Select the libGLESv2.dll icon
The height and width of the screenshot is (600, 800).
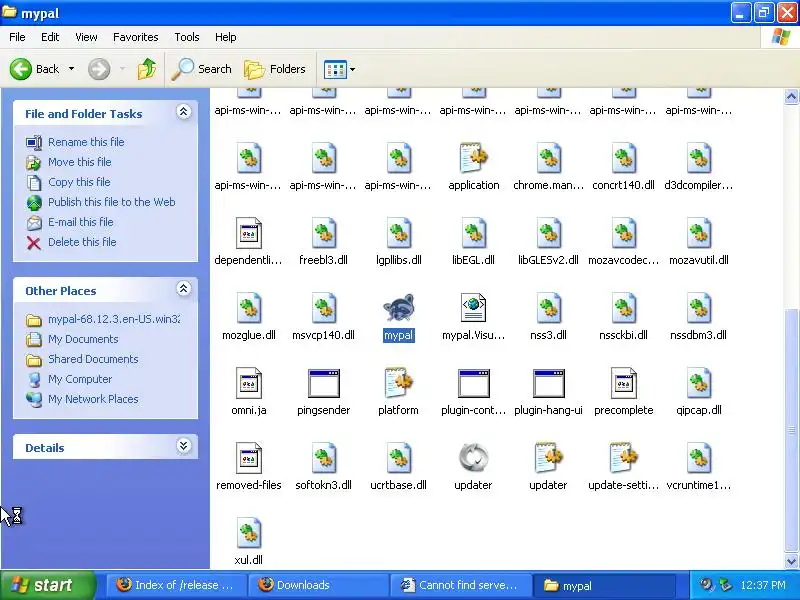548,233
